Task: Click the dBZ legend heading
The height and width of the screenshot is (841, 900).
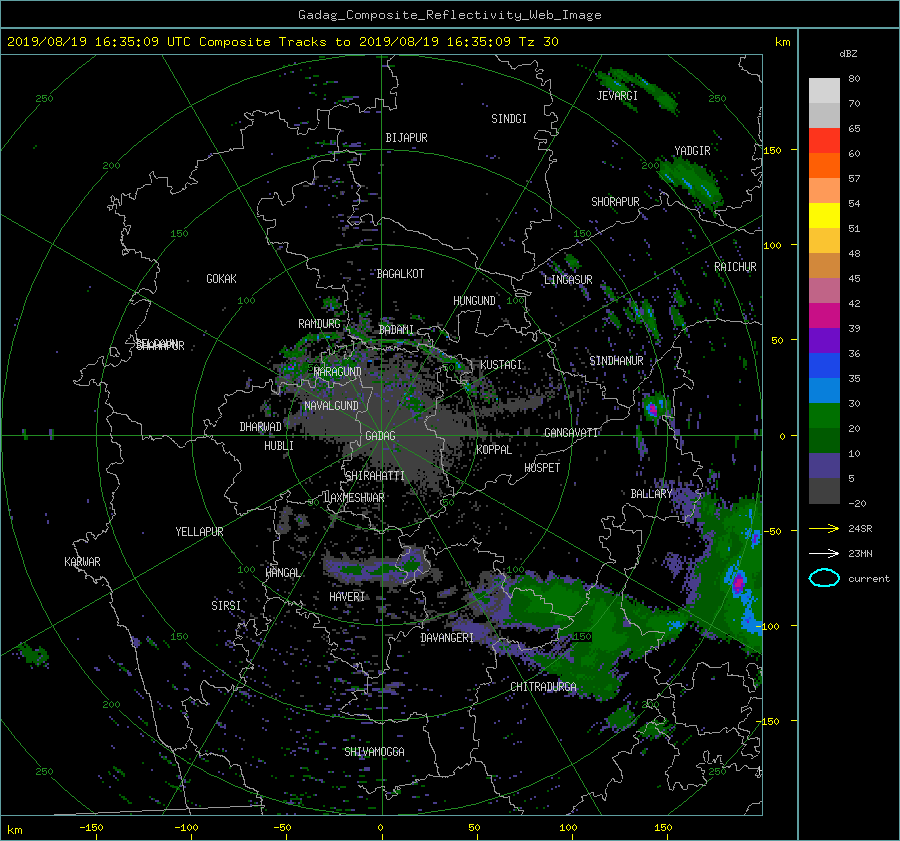Action: (848, 54)
